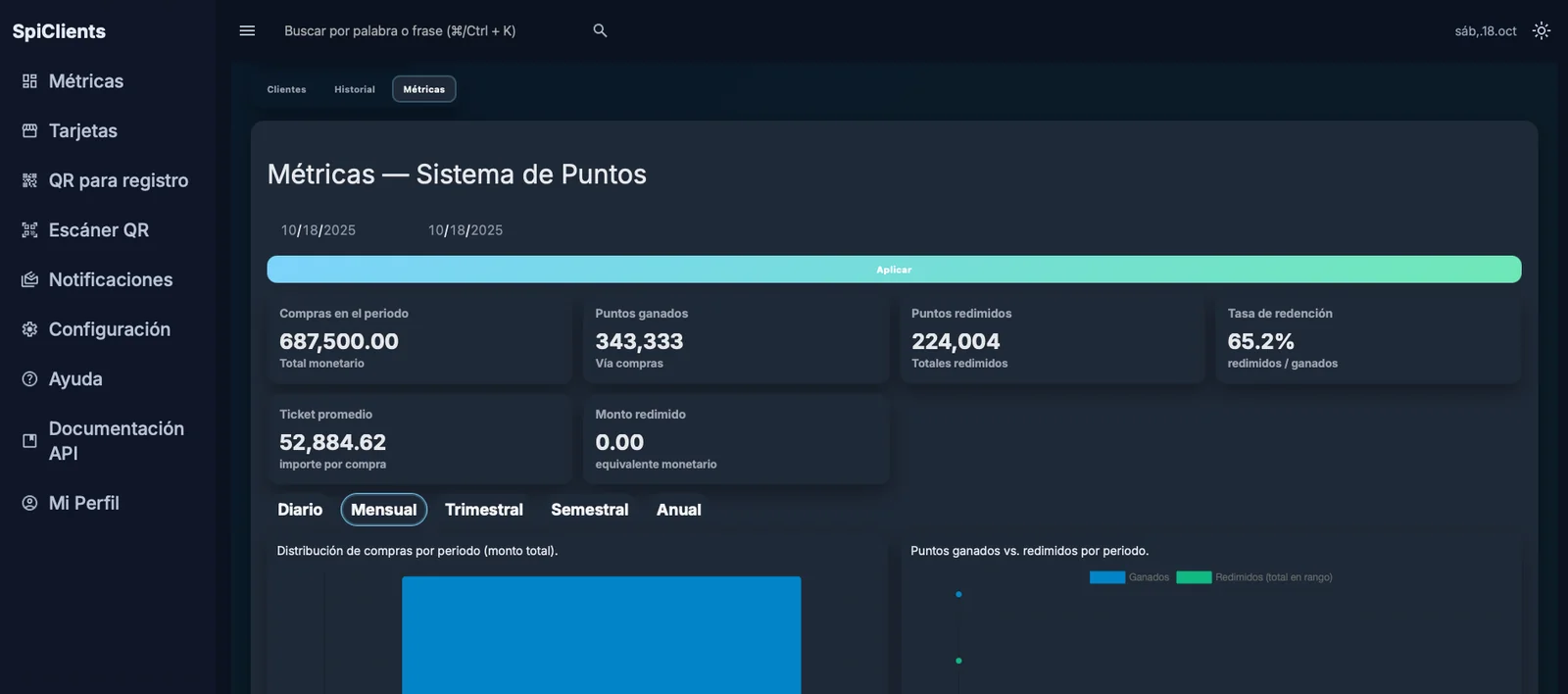Click the 52,884.62 average ticket value
Image resolution: width=1568 pixels, height=694 pixels.
click(333, 442)
